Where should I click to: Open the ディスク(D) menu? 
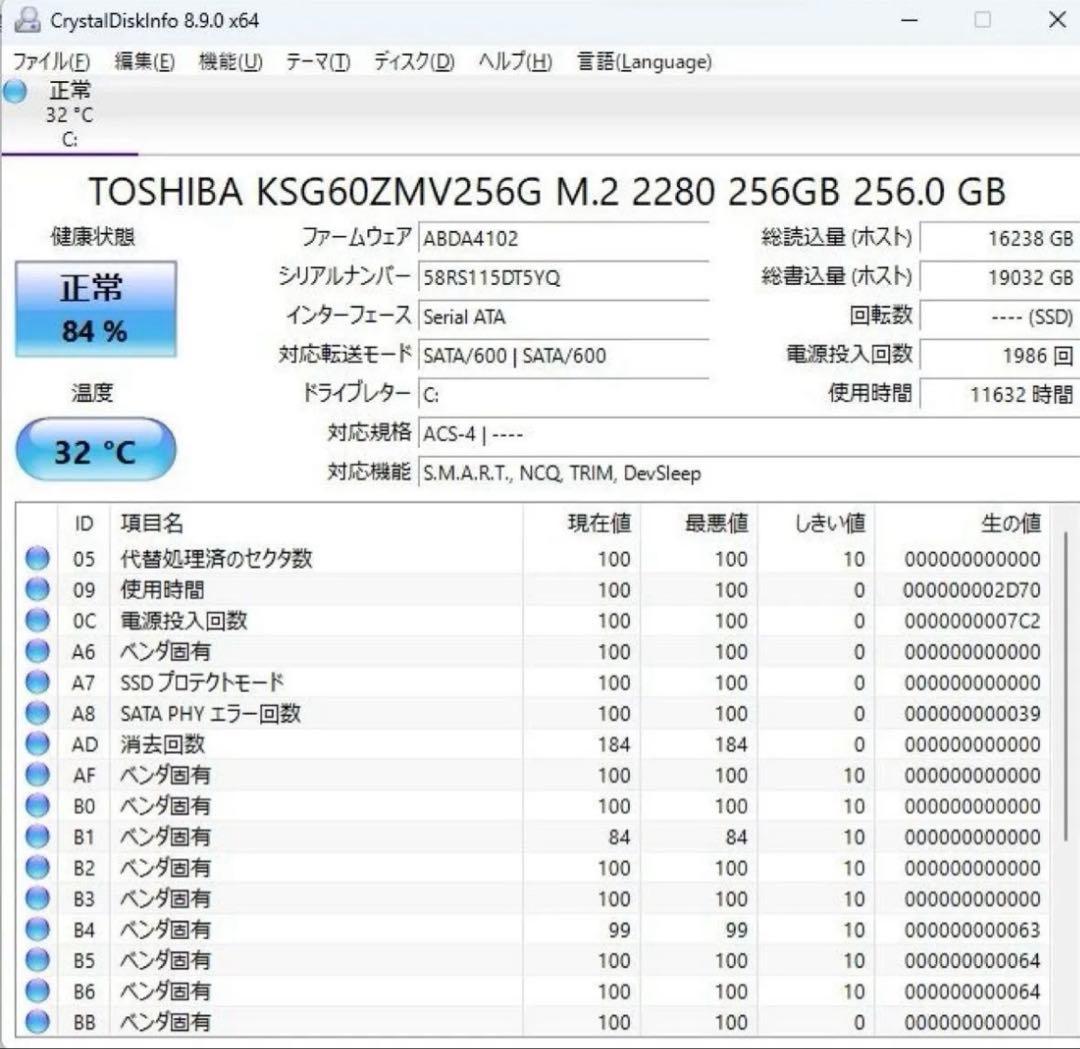(x=414, y=62)
